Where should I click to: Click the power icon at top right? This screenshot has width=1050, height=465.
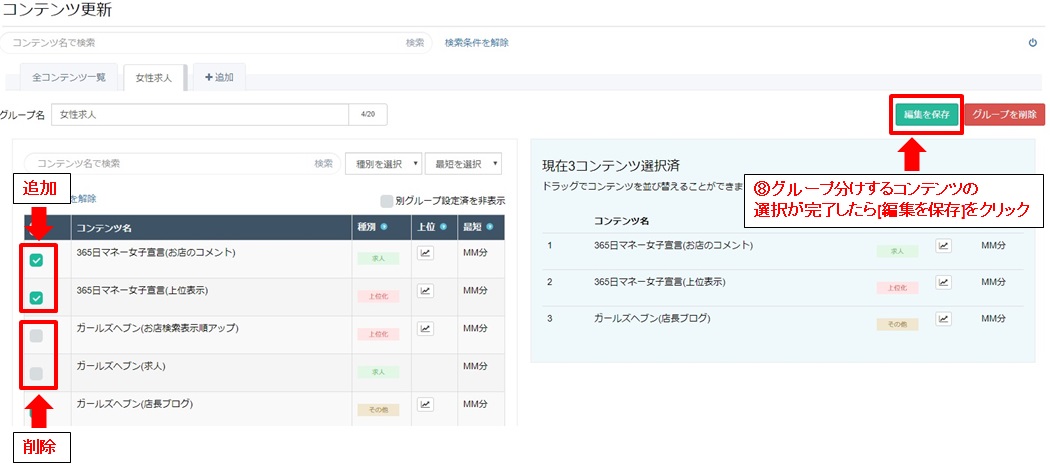click(1032, 43)
